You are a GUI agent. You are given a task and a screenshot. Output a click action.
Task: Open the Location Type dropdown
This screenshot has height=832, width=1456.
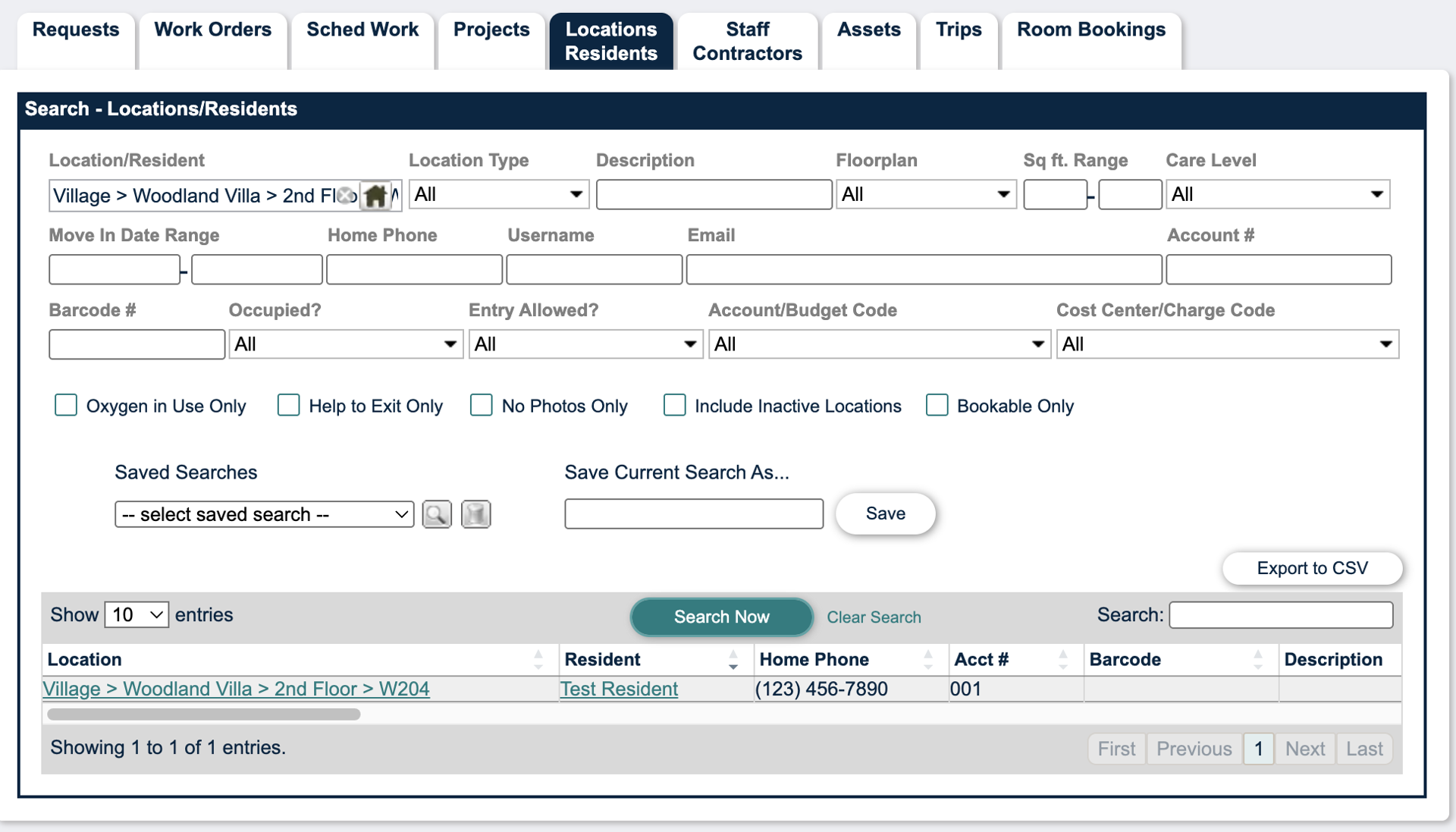click(x=499, y=194)
